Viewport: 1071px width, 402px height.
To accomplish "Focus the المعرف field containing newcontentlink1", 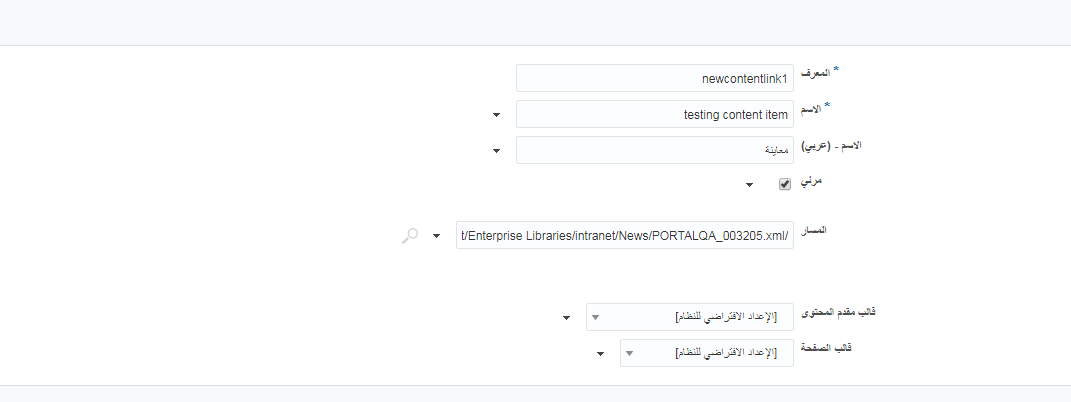I will [x=655, y=78].
